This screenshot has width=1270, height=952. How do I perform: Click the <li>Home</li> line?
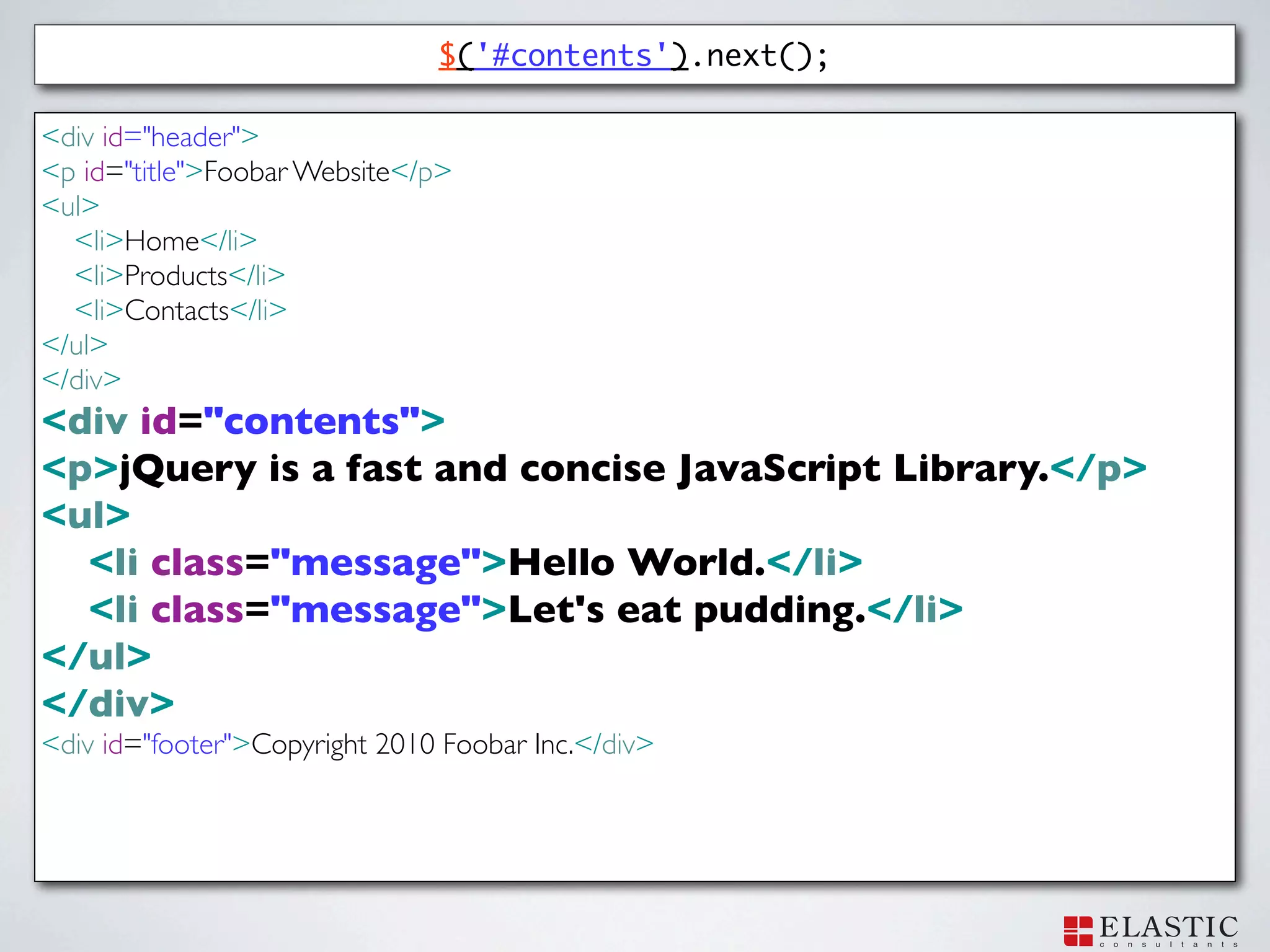166,241
